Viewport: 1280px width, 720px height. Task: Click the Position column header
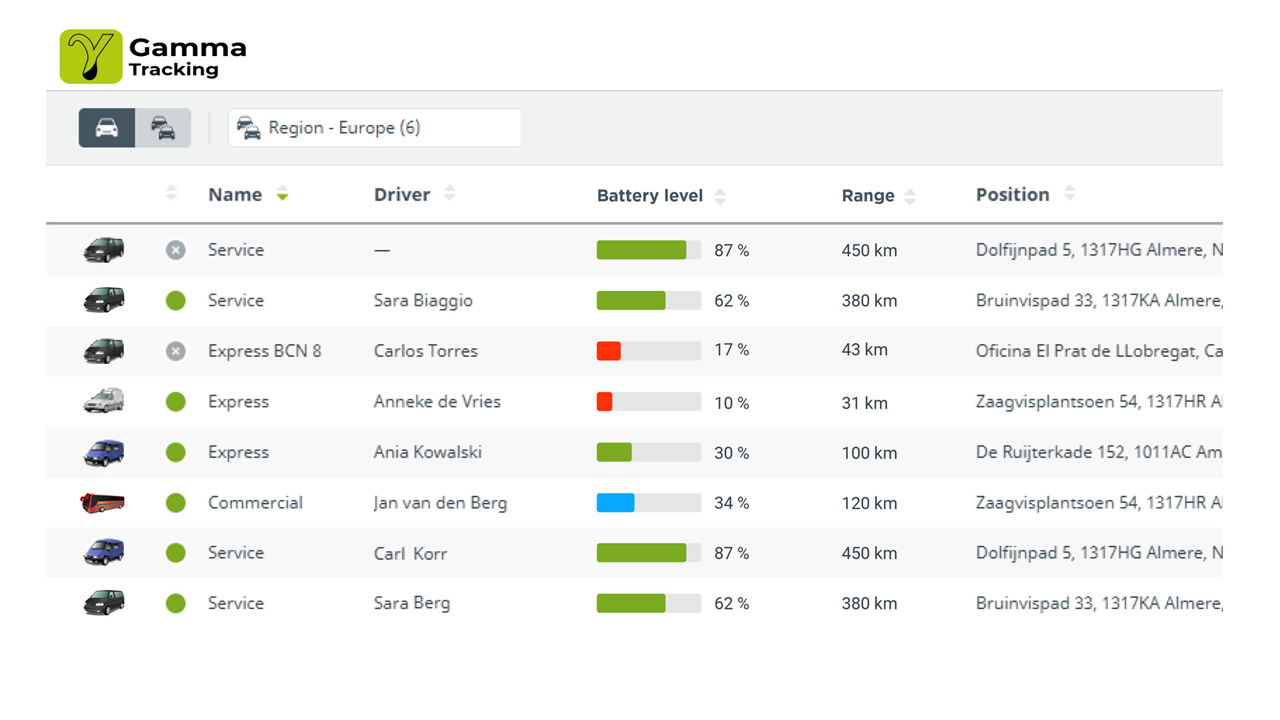(x=1012, y=195)
